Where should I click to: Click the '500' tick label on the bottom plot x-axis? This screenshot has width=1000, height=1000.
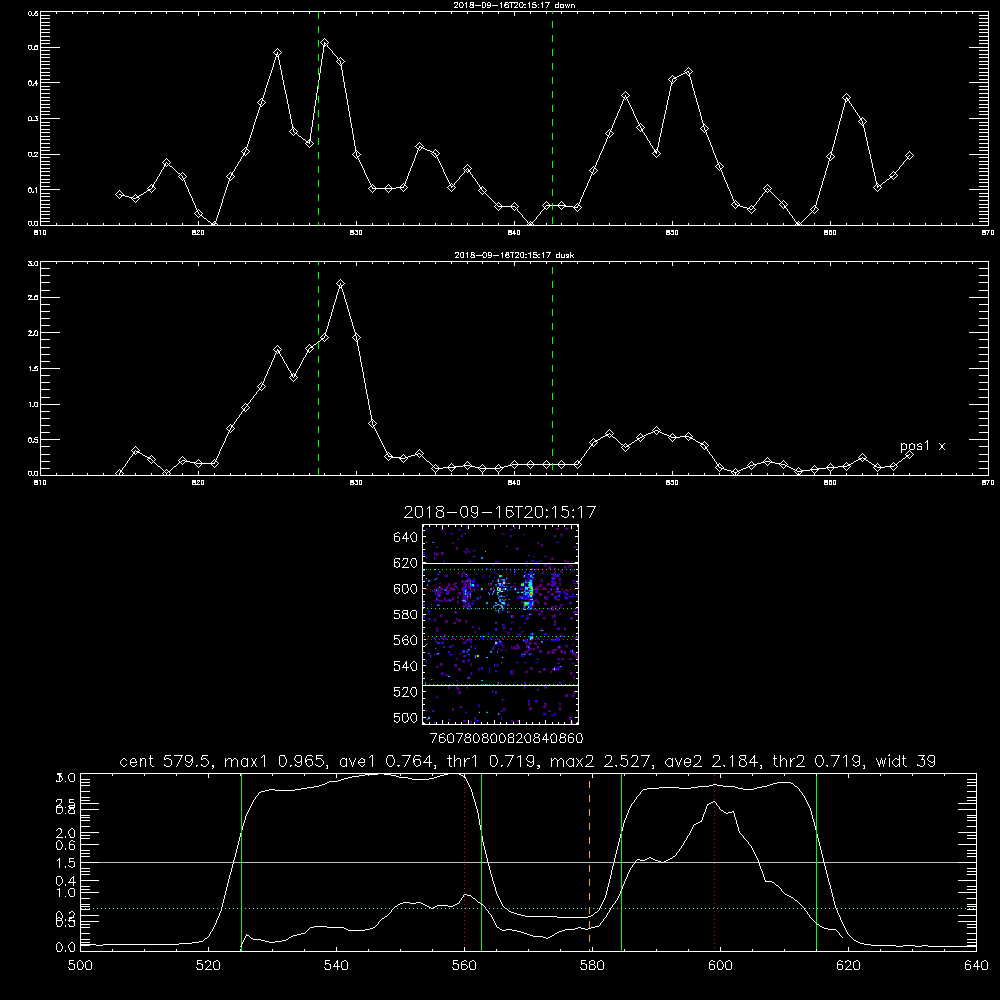pos(80,966)
